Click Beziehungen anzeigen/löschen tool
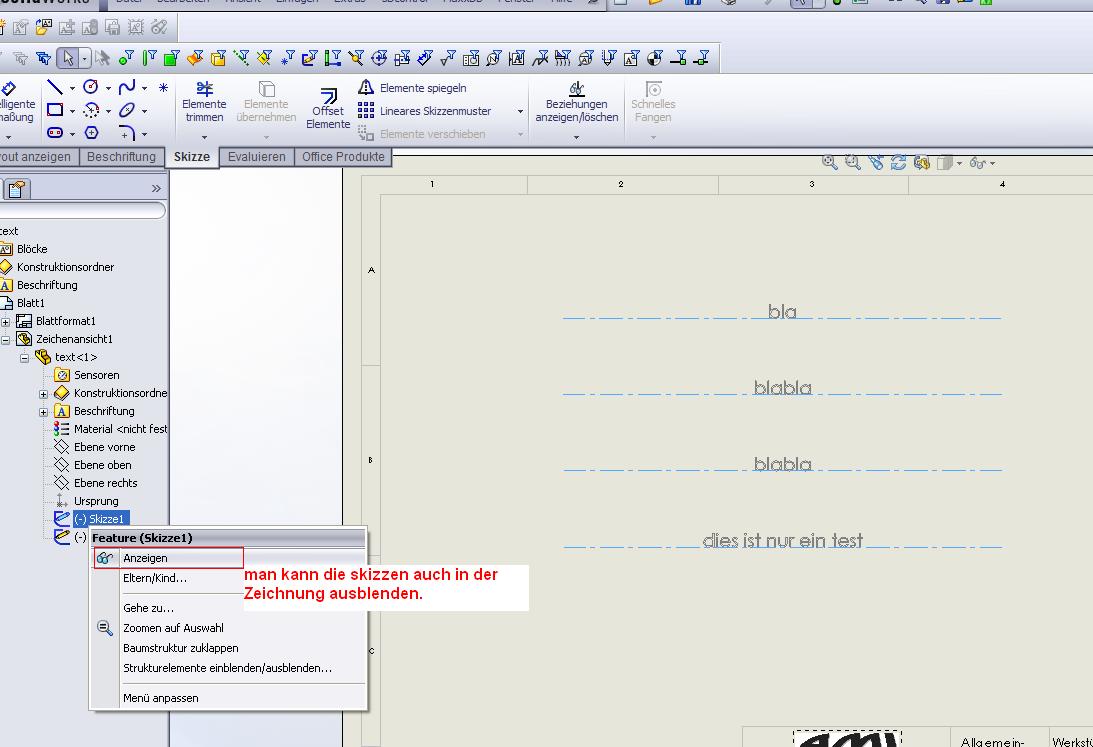Image resolution: width=1093 pixels, height=747 pixels. [x=576, y=102]
